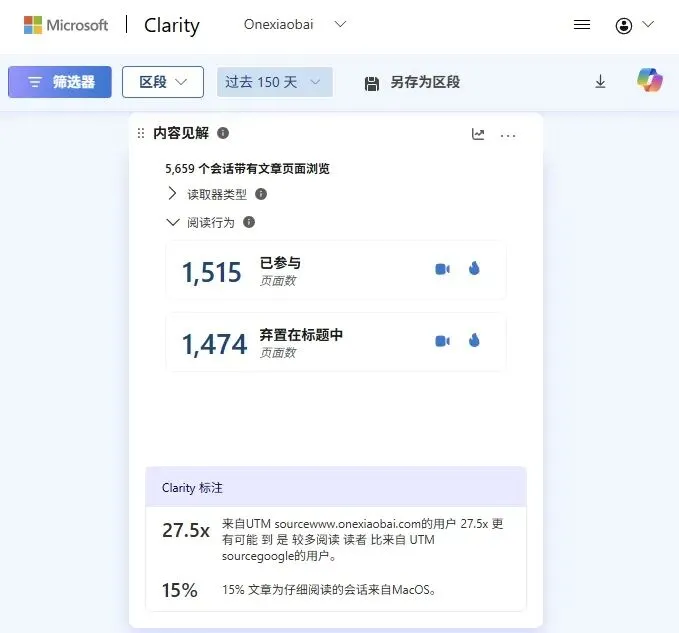View heatmaps for 已参与 pages
Screen dimensions: 679x633
click(x=474, y=268)
